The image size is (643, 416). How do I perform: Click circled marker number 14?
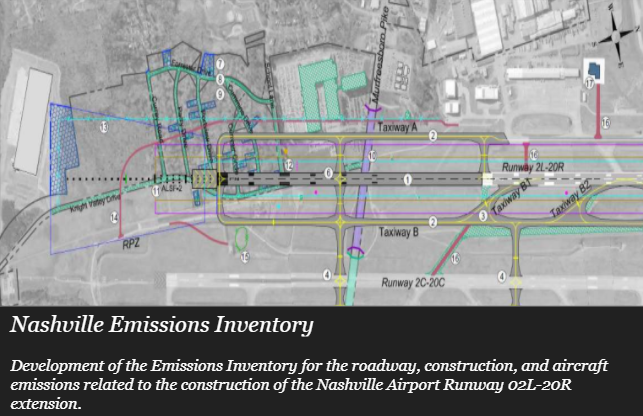coord(114,217)
